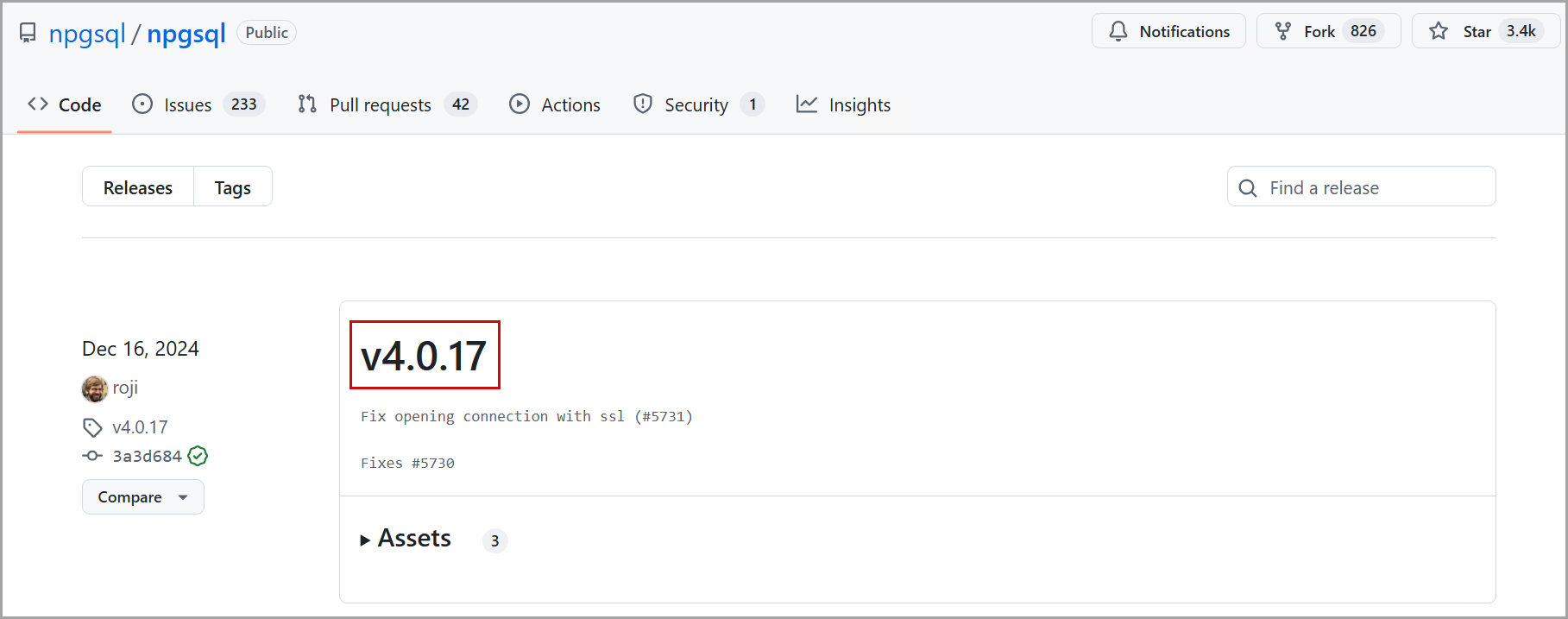Click the Notifications bell icon
Image resolution: width=1568 pixels, height=619 pixels.
tap(1118, 31)
